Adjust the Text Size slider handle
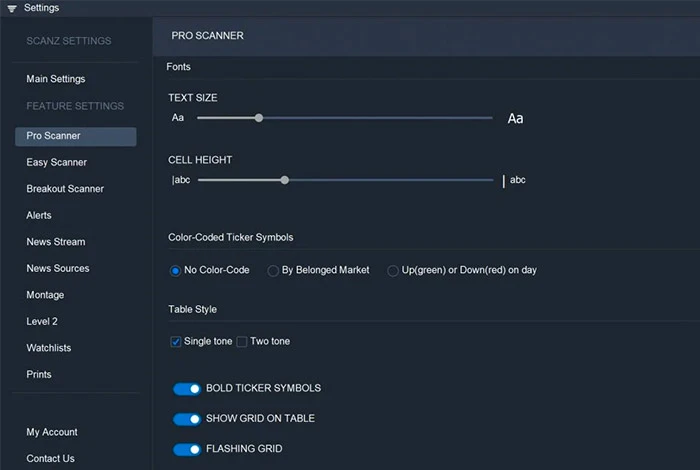Viewport: 700px width, 470px height. point(259,118)
